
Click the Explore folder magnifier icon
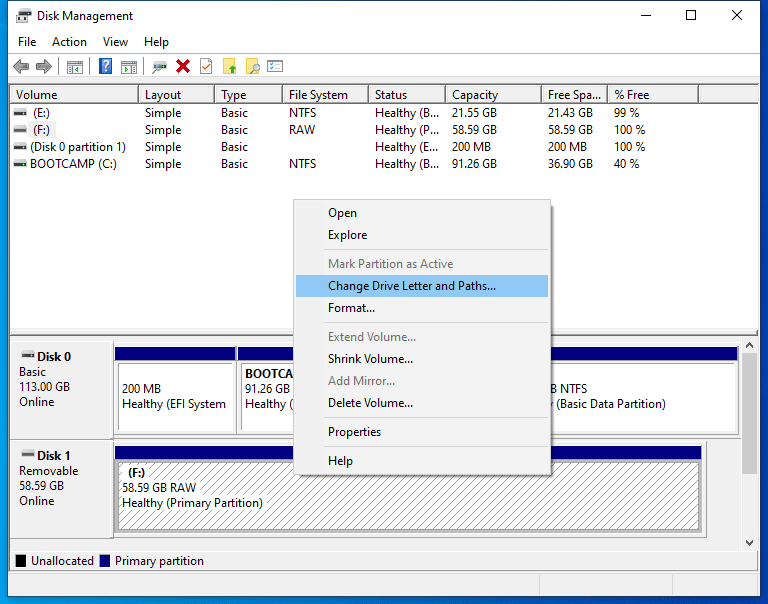point(253,66)
